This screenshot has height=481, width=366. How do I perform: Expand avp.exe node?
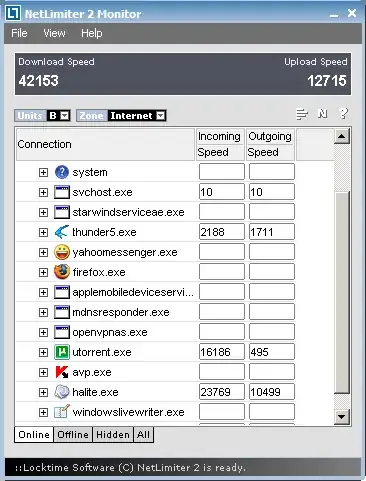43,372
